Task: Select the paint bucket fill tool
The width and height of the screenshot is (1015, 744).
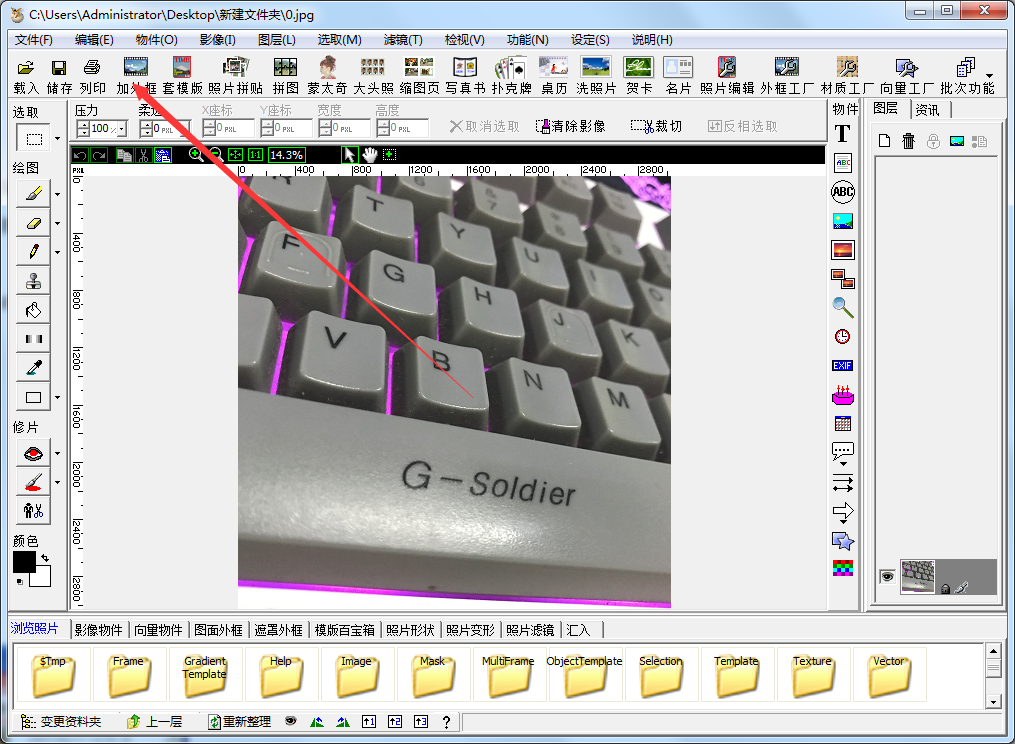Action: pos(33,310)
